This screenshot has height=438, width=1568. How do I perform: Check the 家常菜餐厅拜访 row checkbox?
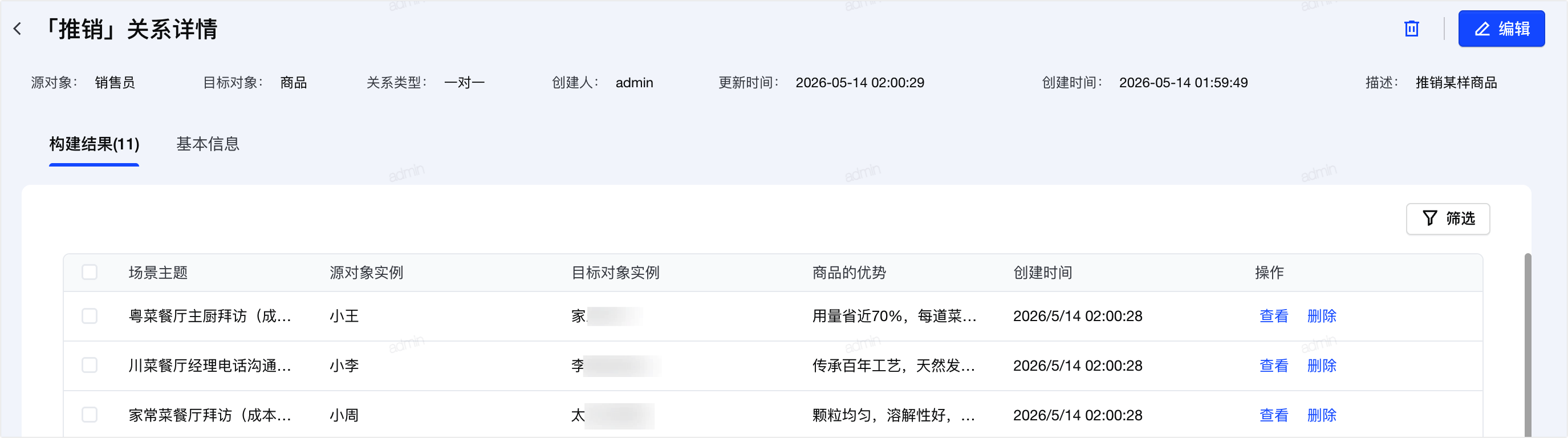[x=90, y=414]
